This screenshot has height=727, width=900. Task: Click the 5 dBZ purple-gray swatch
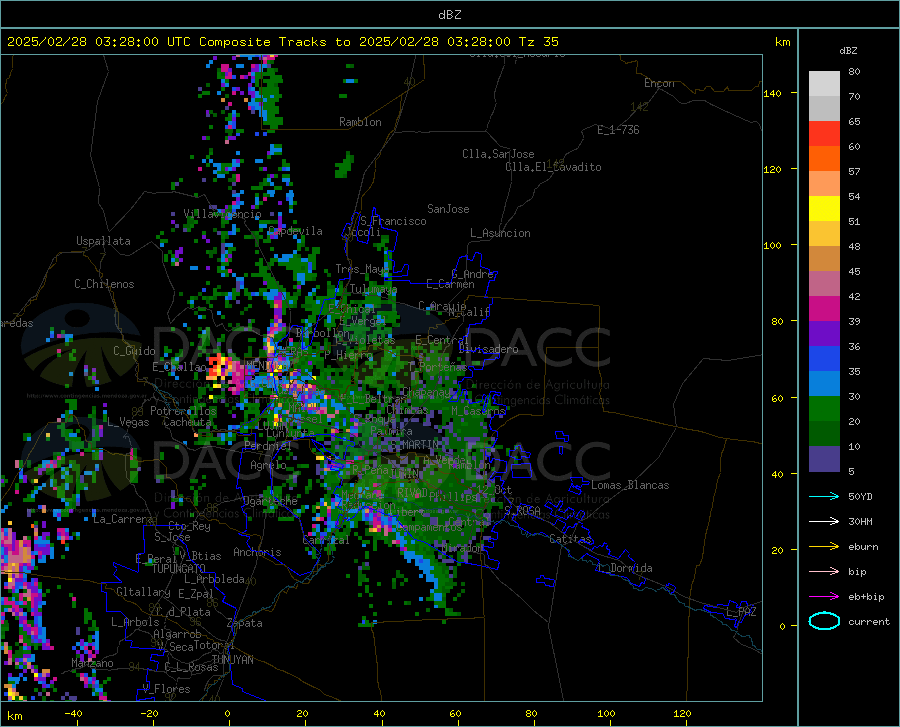tap(824, 458)
